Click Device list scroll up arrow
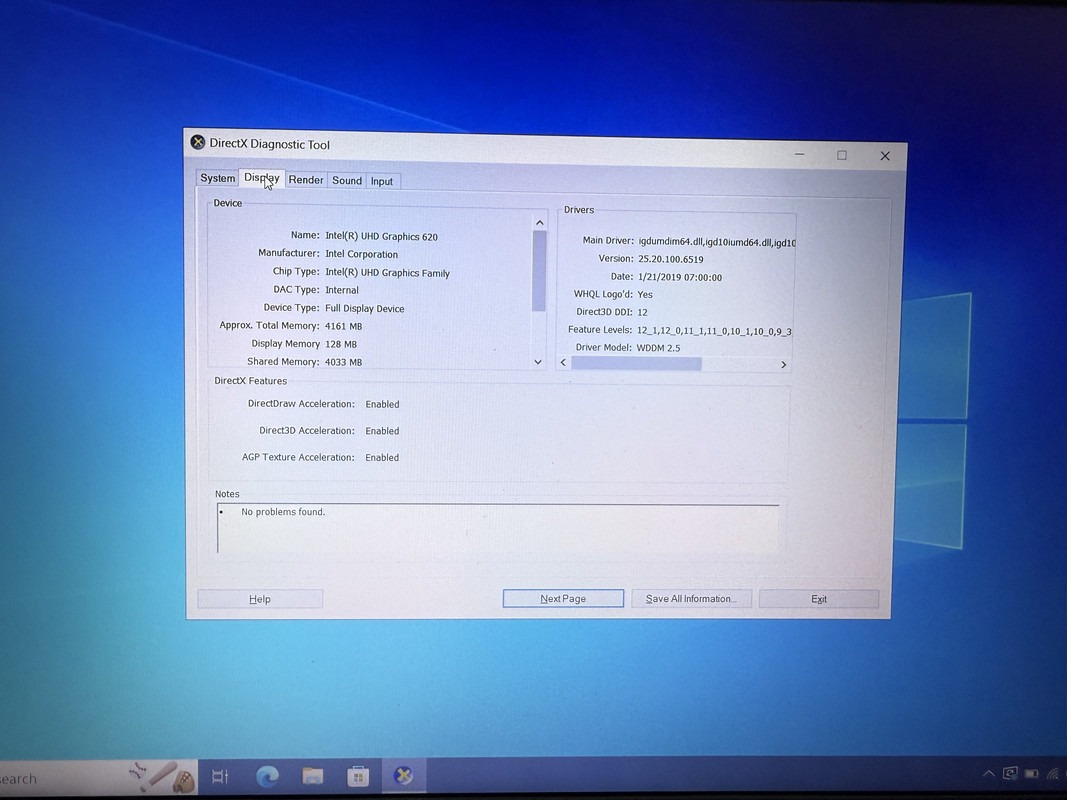The height and width of the screenshot is (800, 1067). tap(540, 222)
